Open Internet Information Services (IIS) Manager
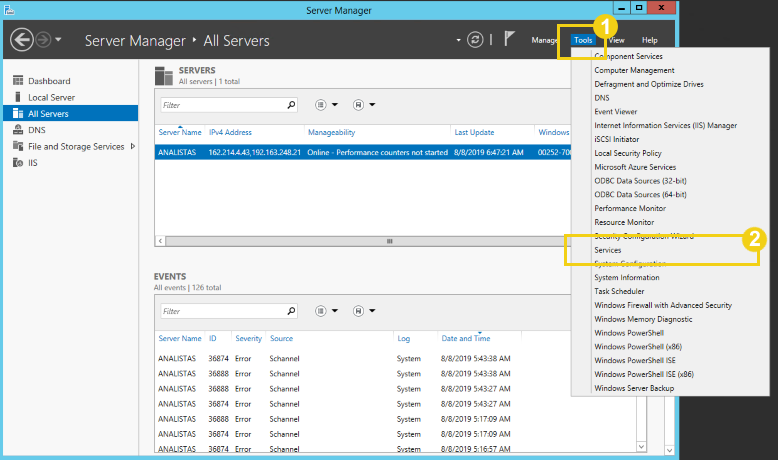Viewport: 778px width, 460px height. (x=665, y=126)
